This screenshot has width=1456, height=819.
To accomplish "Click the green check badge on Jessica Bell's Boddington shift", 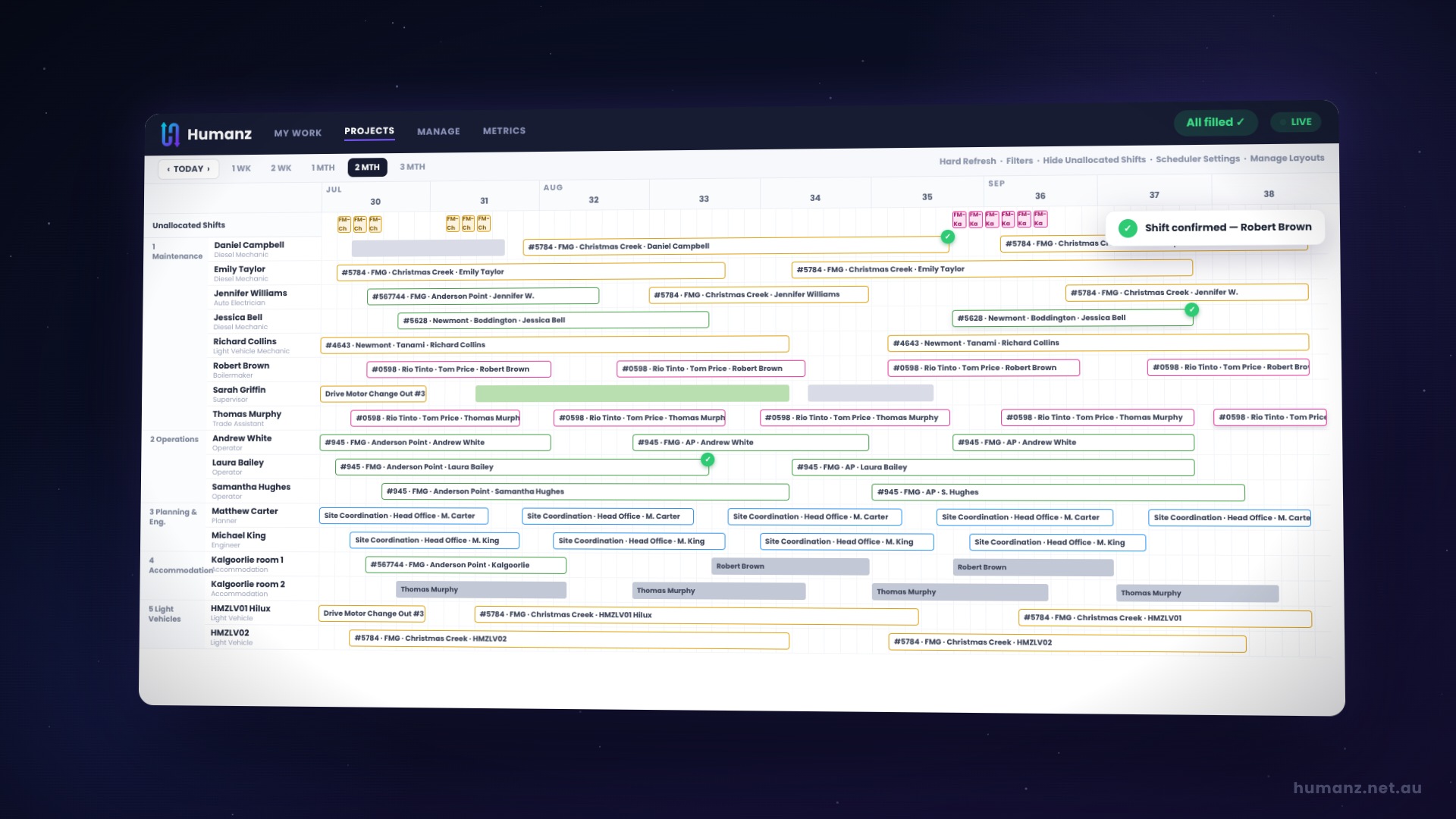I will [x=1191, y=309].
